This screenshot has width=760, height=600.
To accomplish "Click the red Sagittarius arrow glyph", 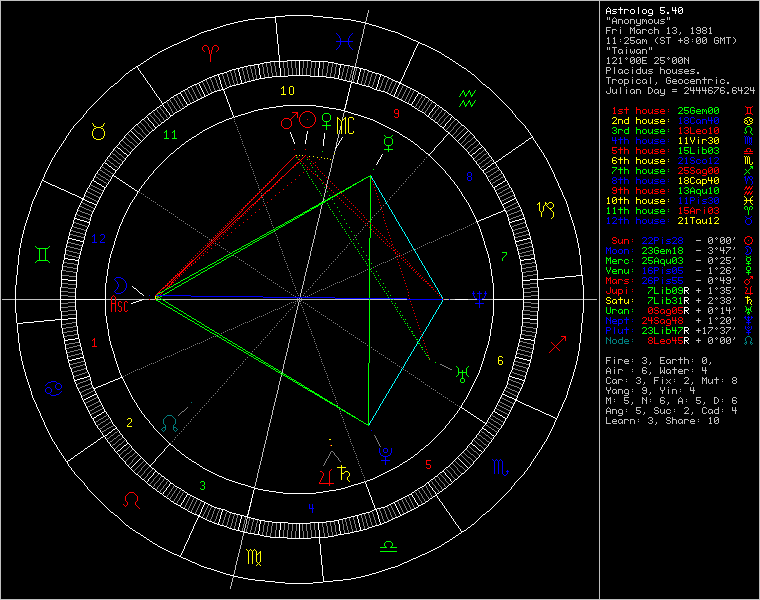I will 557,344.
